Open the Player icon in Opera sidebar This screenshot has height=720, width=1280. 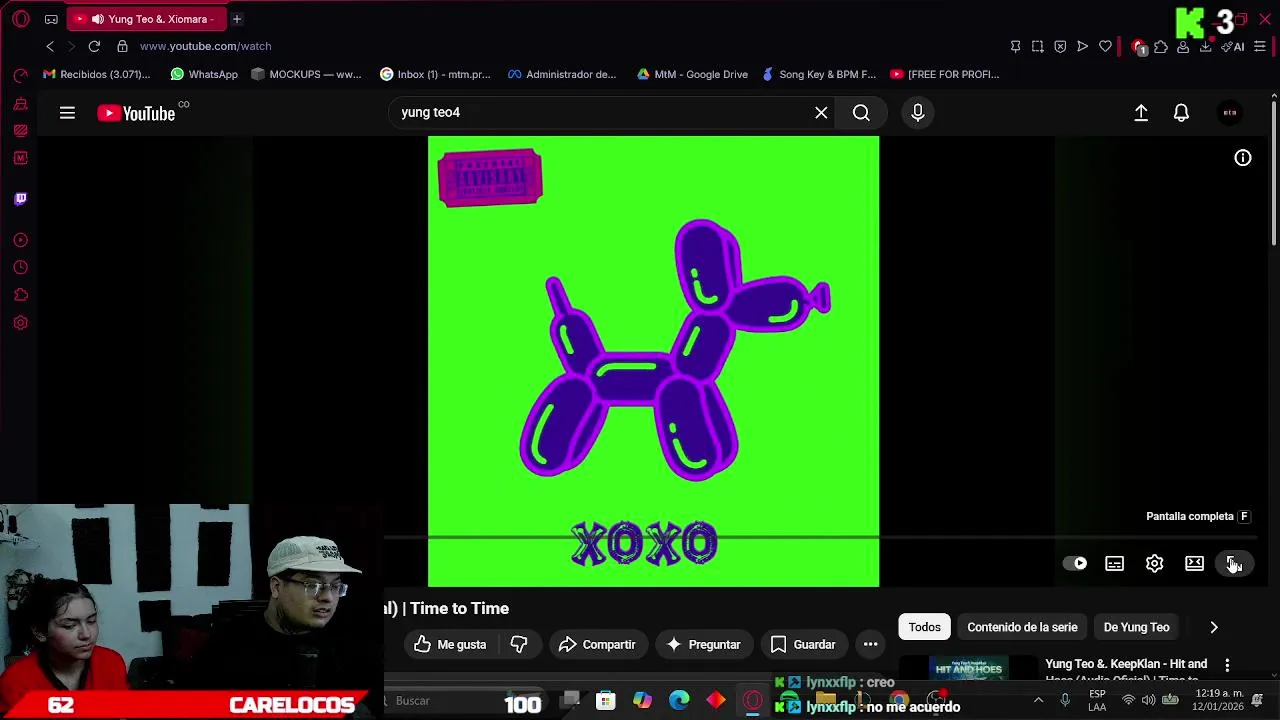[x=20, y=240]
